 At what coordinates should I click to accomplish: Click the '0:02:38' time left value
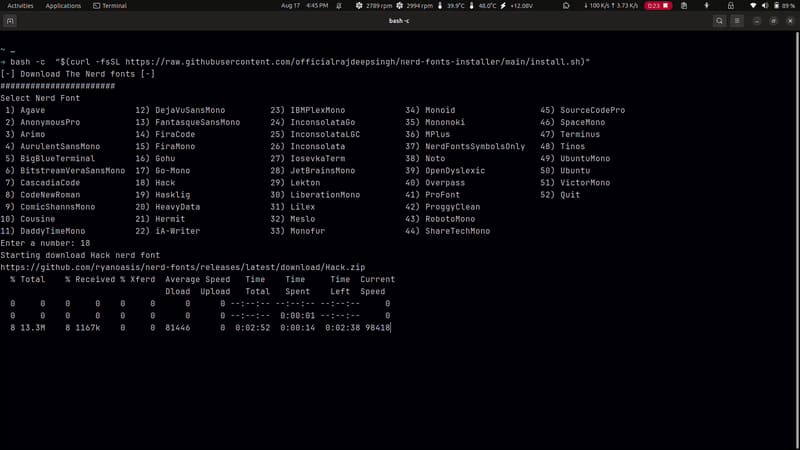point(342,328)
